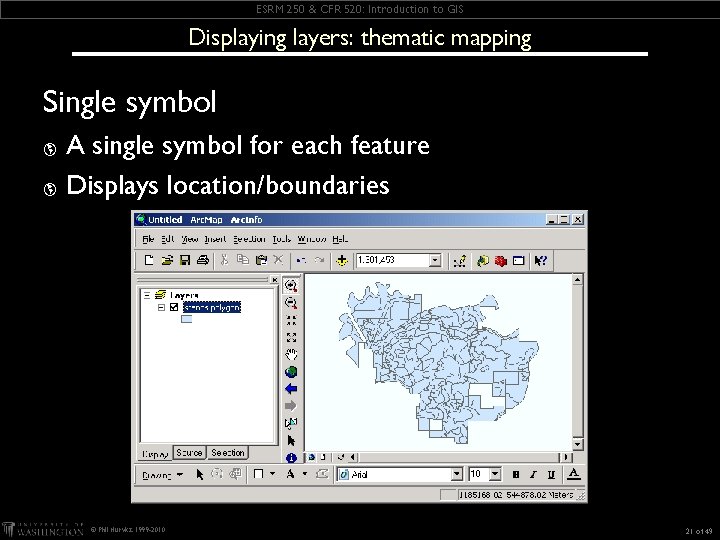The width and height of the screenshot is (720, 540).
Task: Click the Delete X icon
Action: pos(278,260)
